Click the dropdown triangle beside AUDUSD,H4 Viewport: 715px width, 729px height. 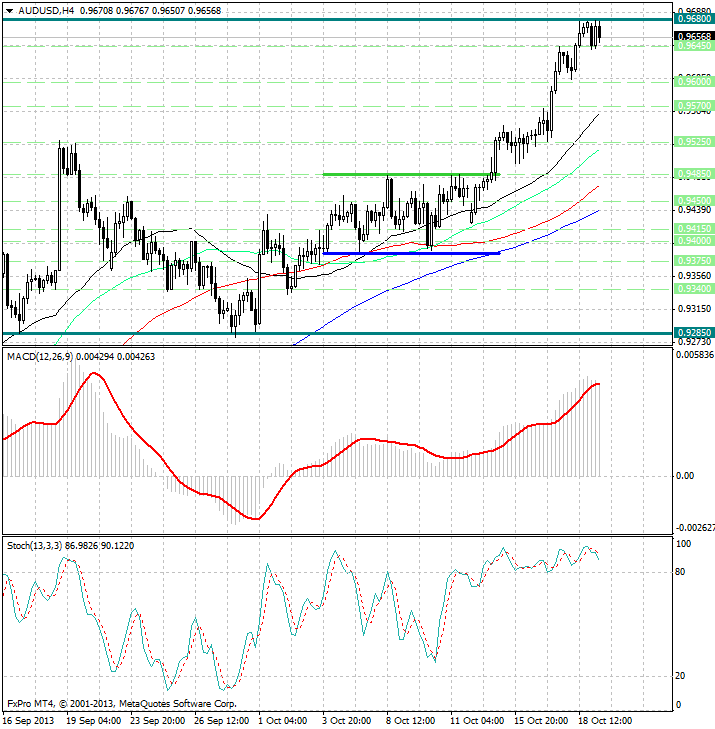[8, 10]
